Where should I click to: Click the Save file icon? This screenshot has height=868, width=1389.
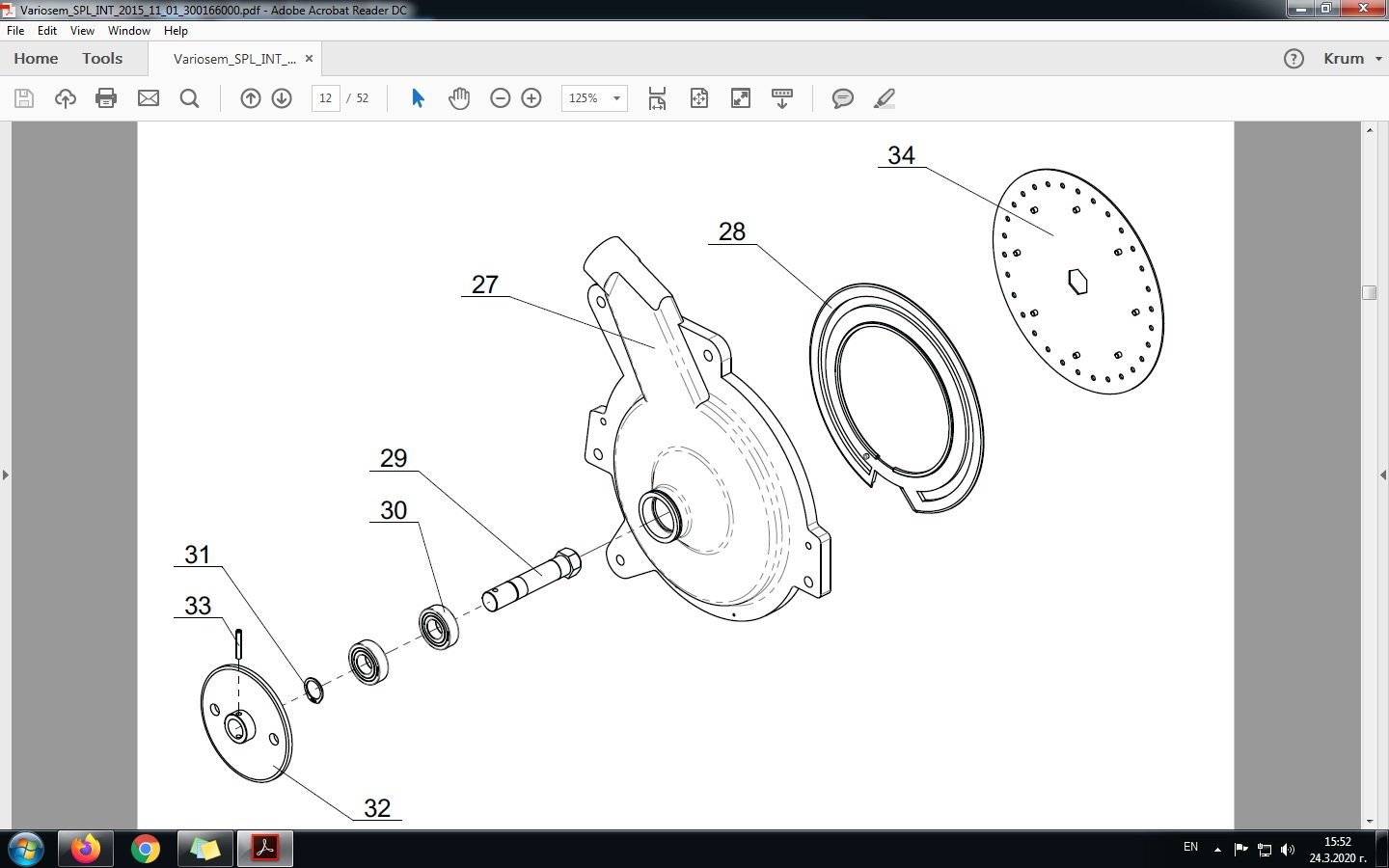tap(24, 98)
